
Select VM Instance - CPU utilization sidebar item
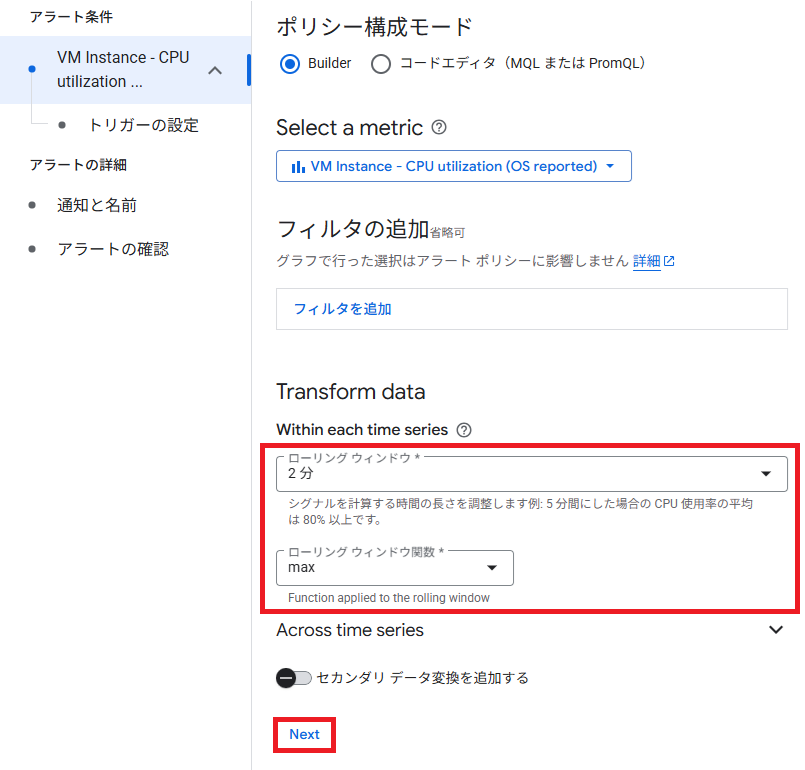tap(122, 70)
